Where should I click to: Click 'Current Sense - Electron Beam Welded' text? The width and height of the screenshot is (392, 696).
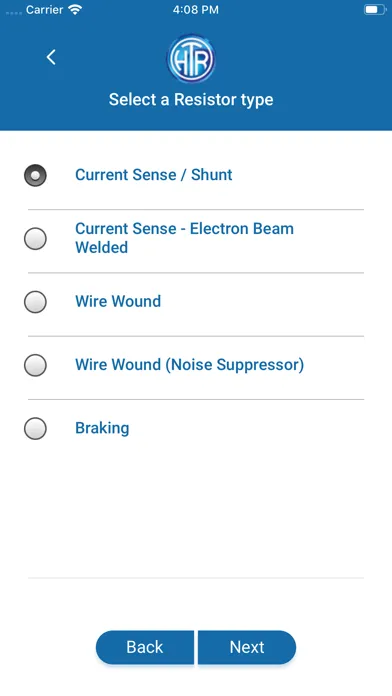click(184, 238)
